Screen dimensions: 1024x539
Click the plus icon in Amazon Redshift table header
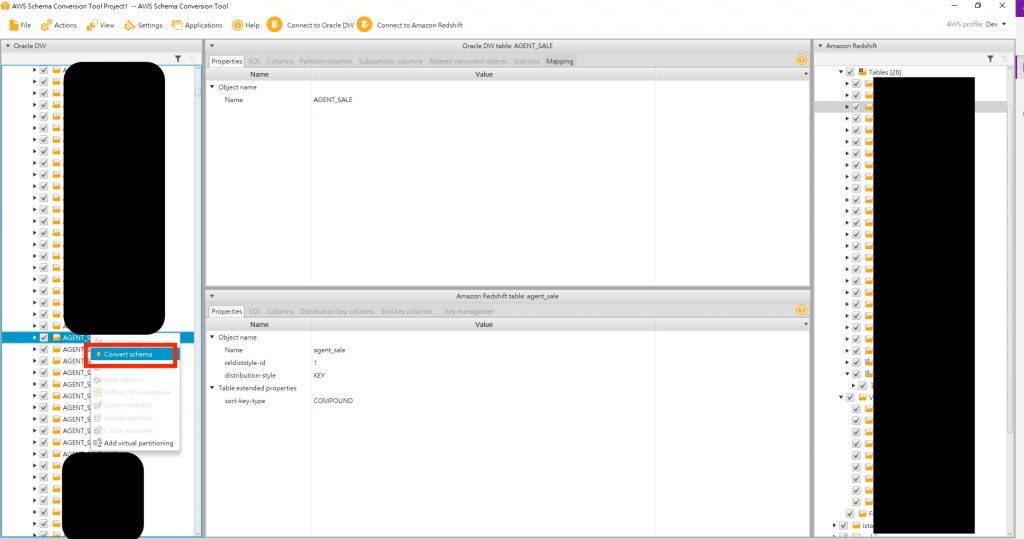806,324
